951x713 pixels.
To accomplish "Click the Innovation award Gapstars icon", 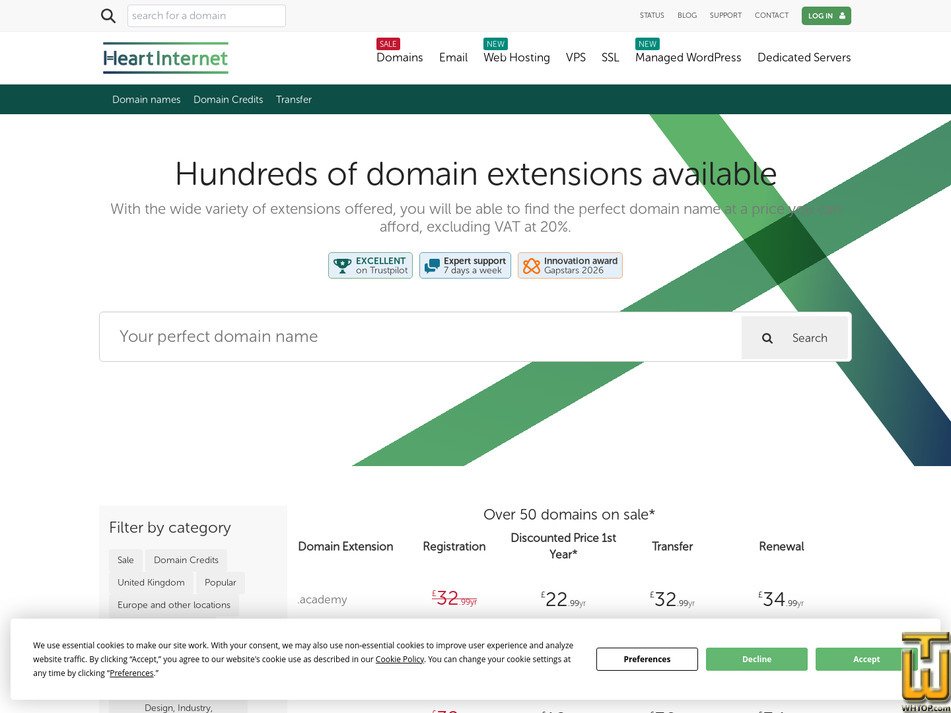I will pyautogui.click(x=531, y=266).
